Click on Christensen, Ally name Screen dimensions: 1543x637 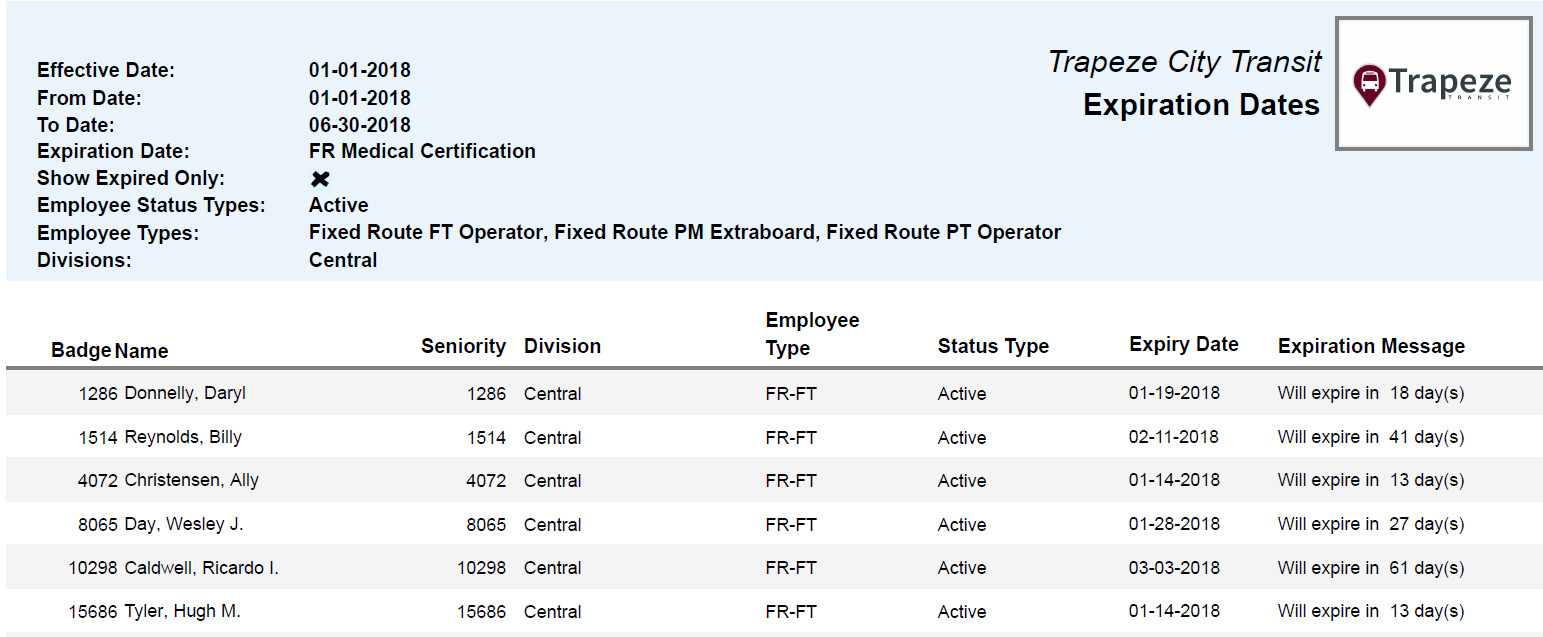[x=191, y=480]
